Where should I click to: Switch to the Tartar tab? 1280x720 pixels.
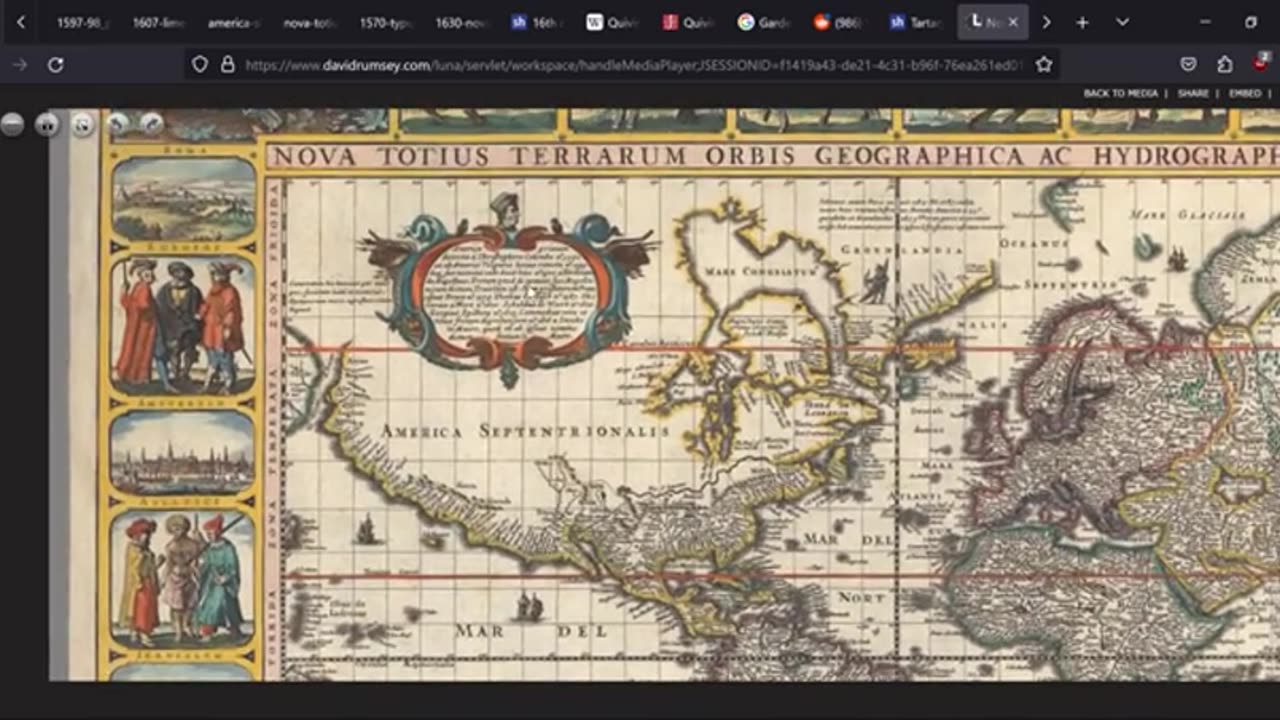pyautogui.click(x=917, y=22)
